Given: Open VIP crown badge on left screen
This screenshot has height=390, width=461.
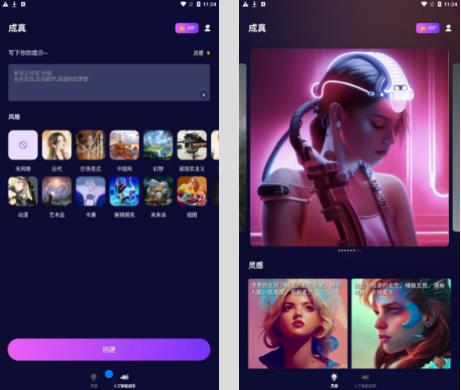Looking at the screenshot, I should click(187, 28).
